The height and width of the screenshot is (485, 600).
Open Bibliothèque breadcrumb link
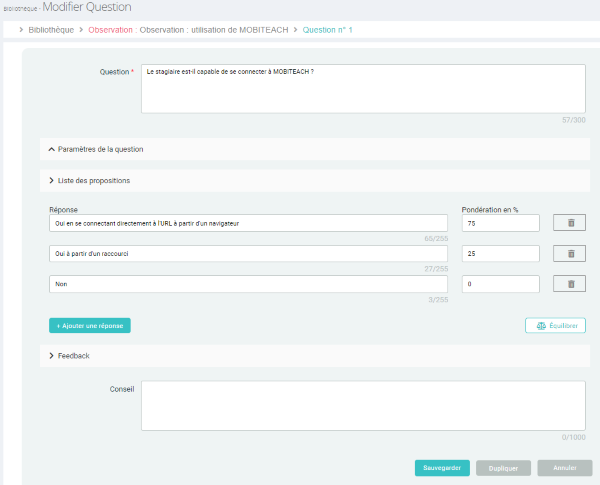[x=51, y=30]
